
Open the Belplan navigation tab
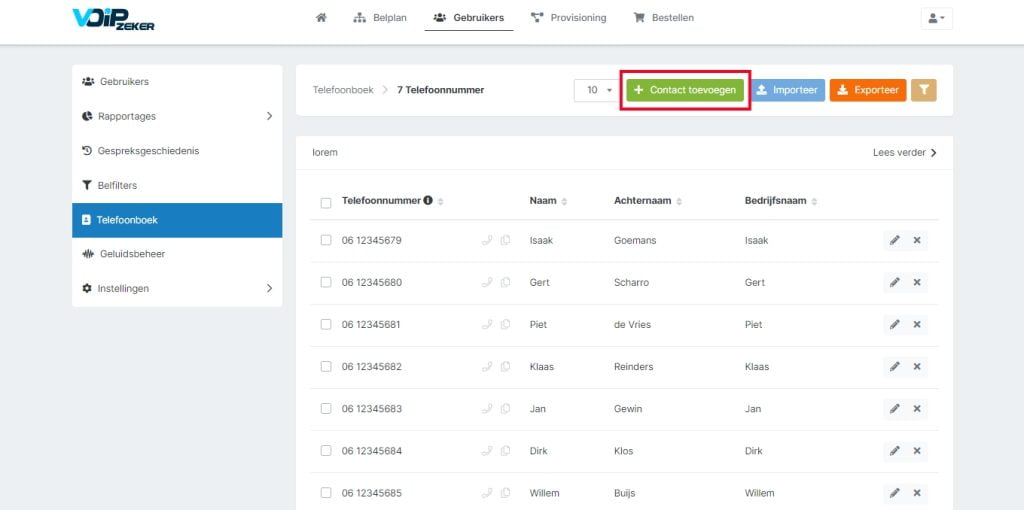pos(380,18)
